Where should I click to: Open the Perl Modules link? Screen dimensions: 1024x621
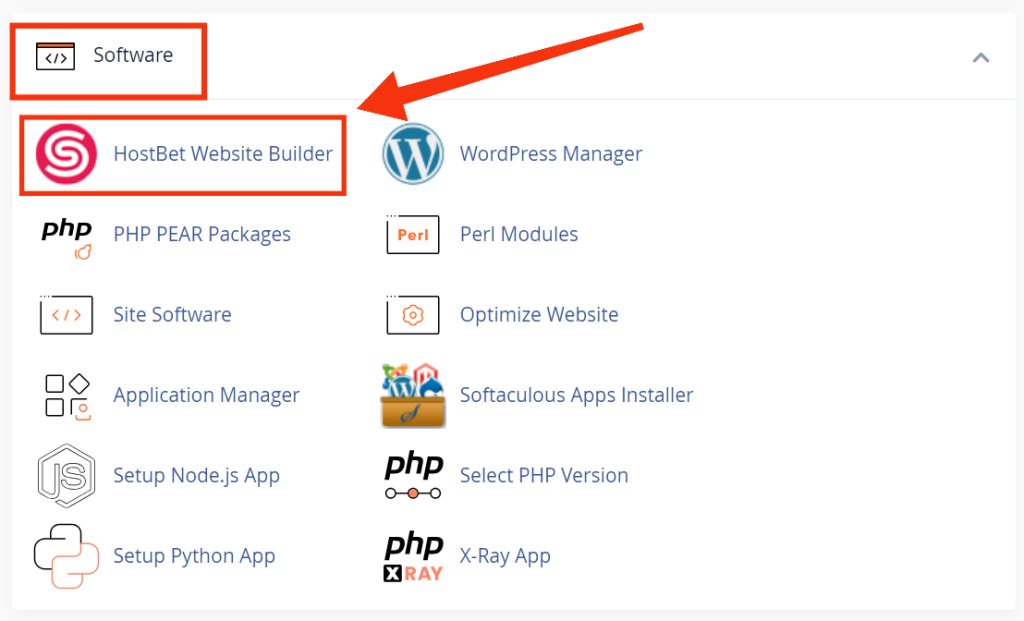click(x=519, y=234)
